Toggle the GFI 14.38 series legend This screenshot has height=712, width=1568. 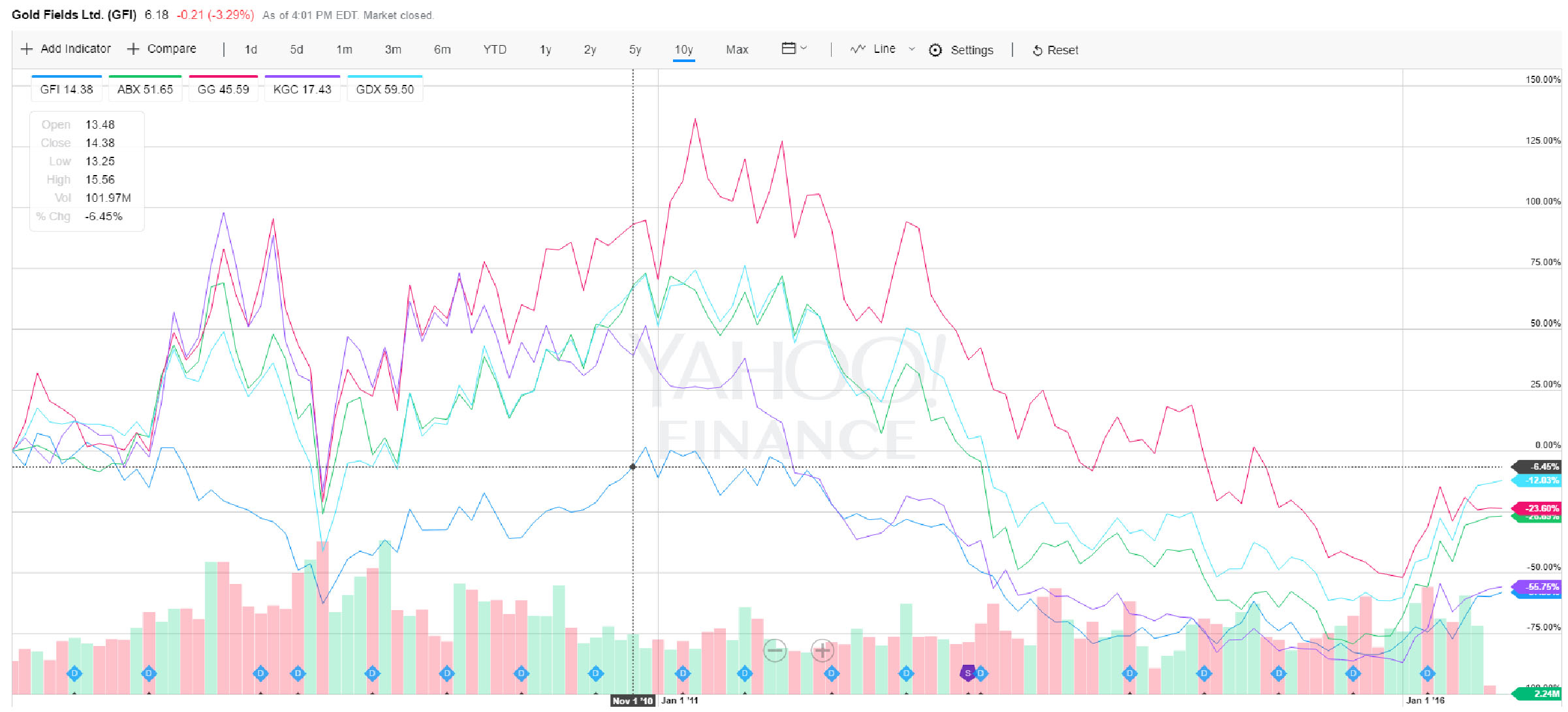[x=67, y=89]
